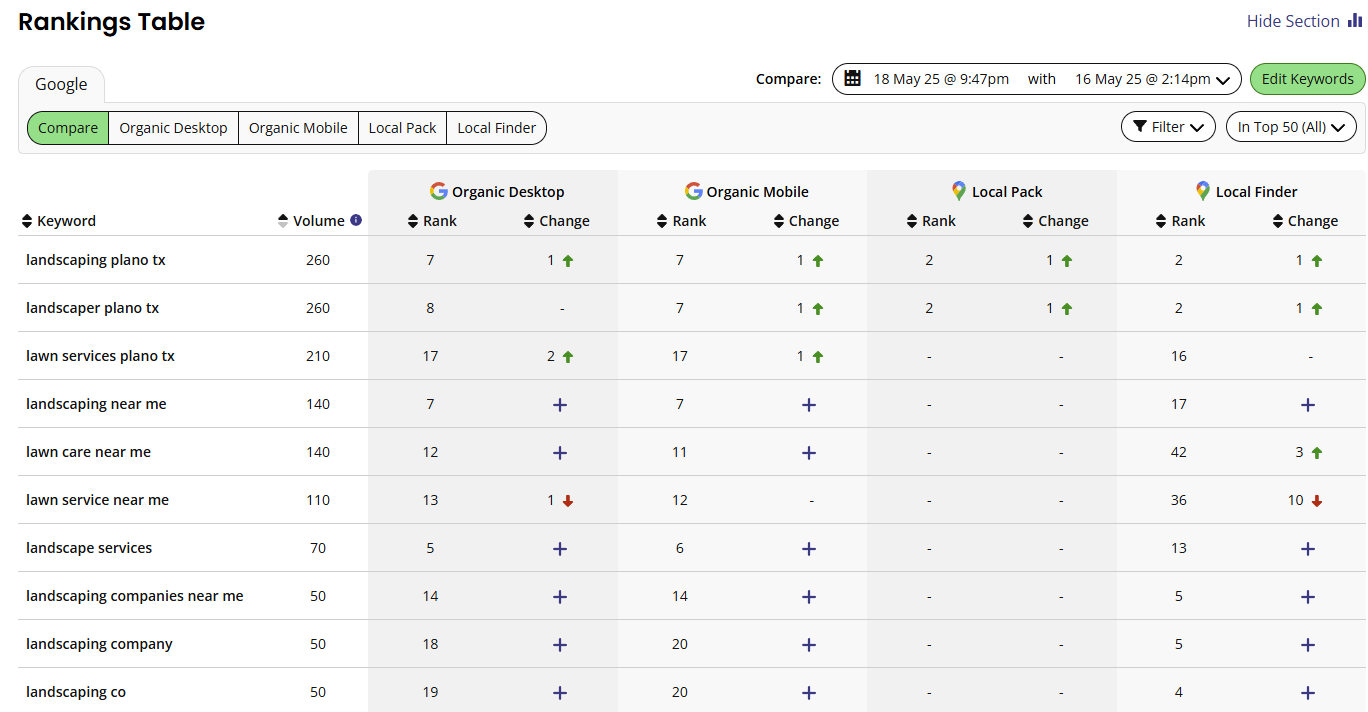The image size is (1368, 712).
Task: Switch to Organic Mobile view
Action: click(x=297, y=127)
